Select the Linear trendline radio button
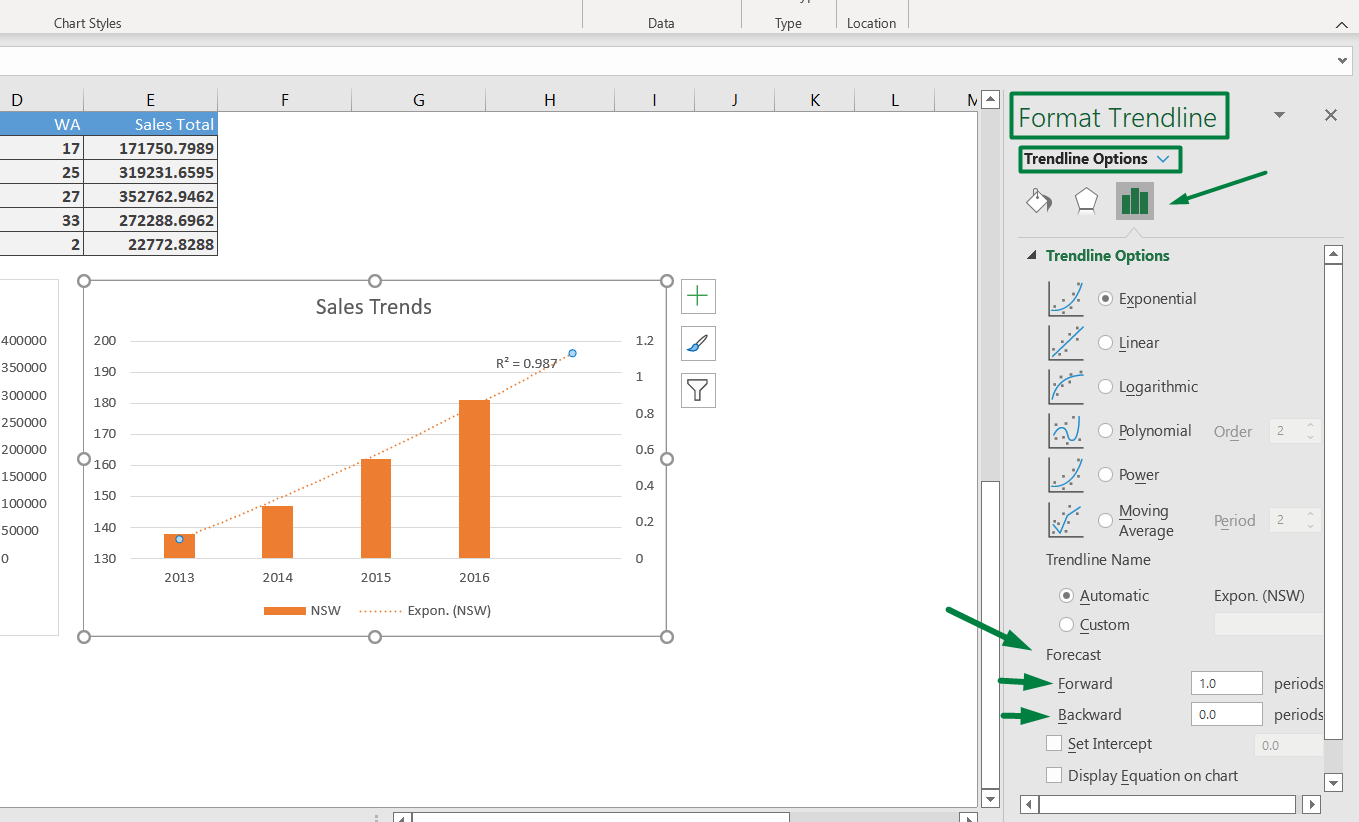This screenshot has height=822, width=1359. (x=1106, y=342)
